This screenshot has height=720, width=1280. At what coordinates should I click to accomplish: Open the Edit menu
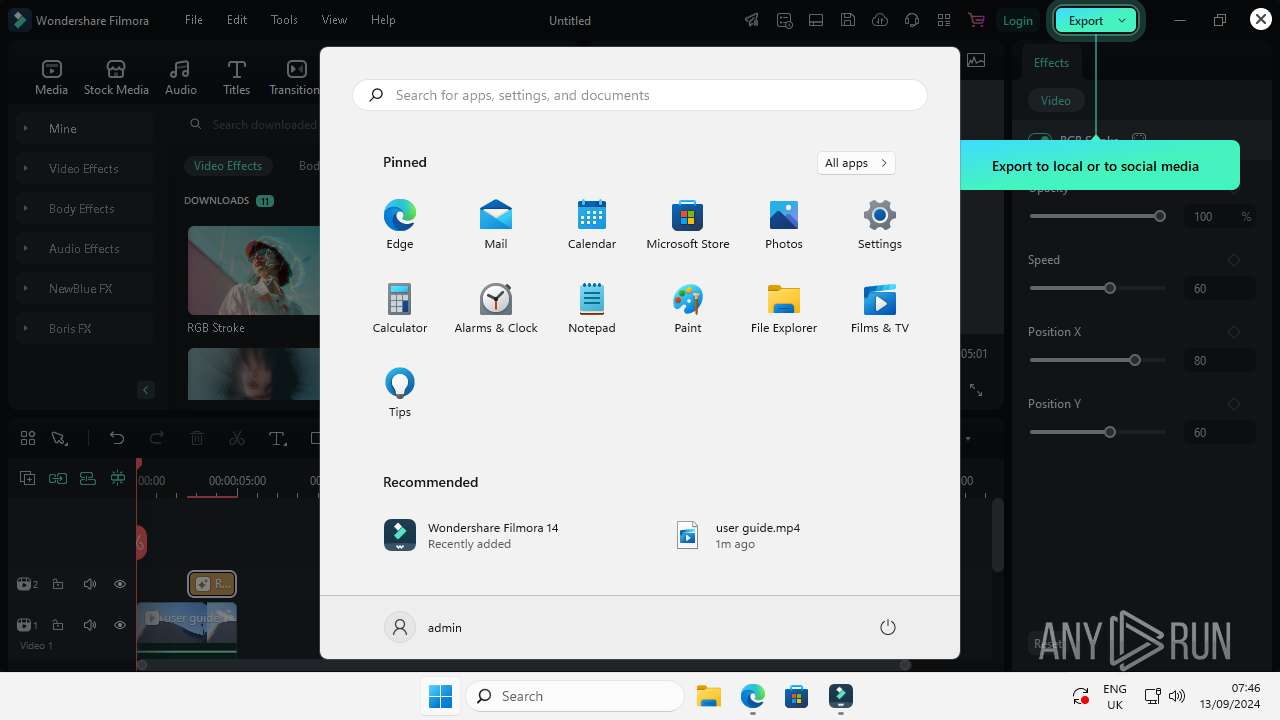[237, 20]
